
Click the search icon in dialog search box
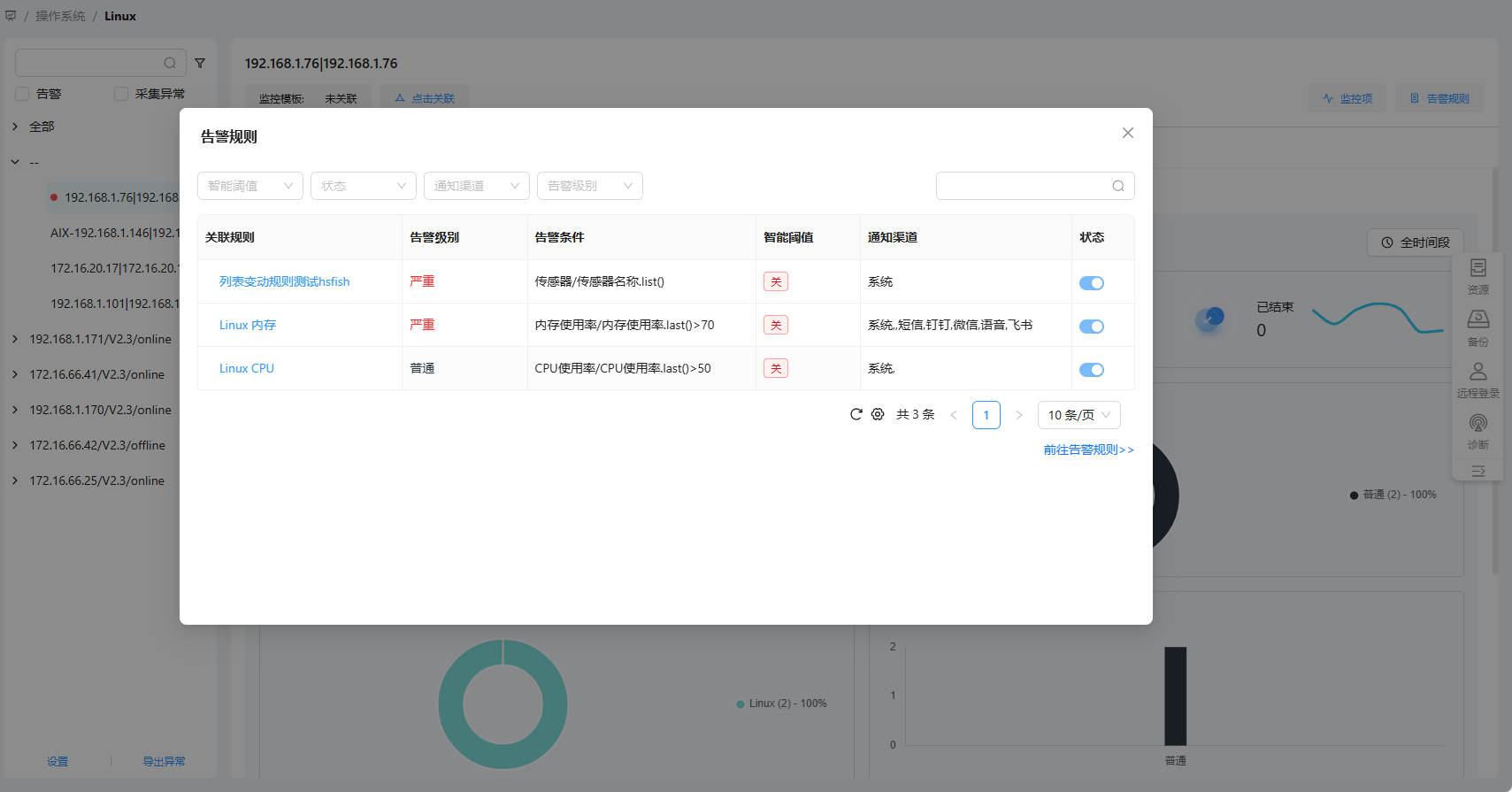coord(1118,186)
